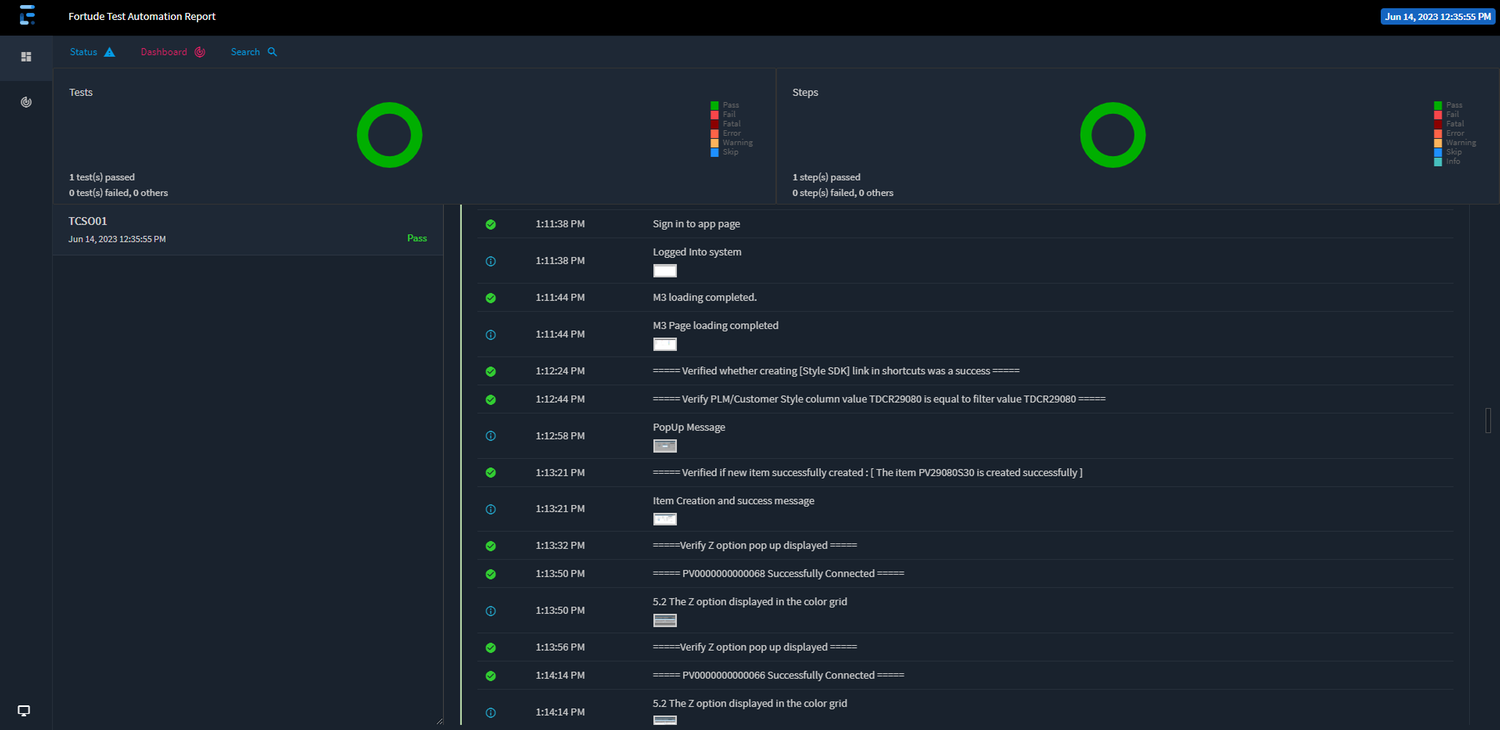1500x730 pixels.
Task: Toggle the Fail legend in the Tests chart
Action: (726, 113)
